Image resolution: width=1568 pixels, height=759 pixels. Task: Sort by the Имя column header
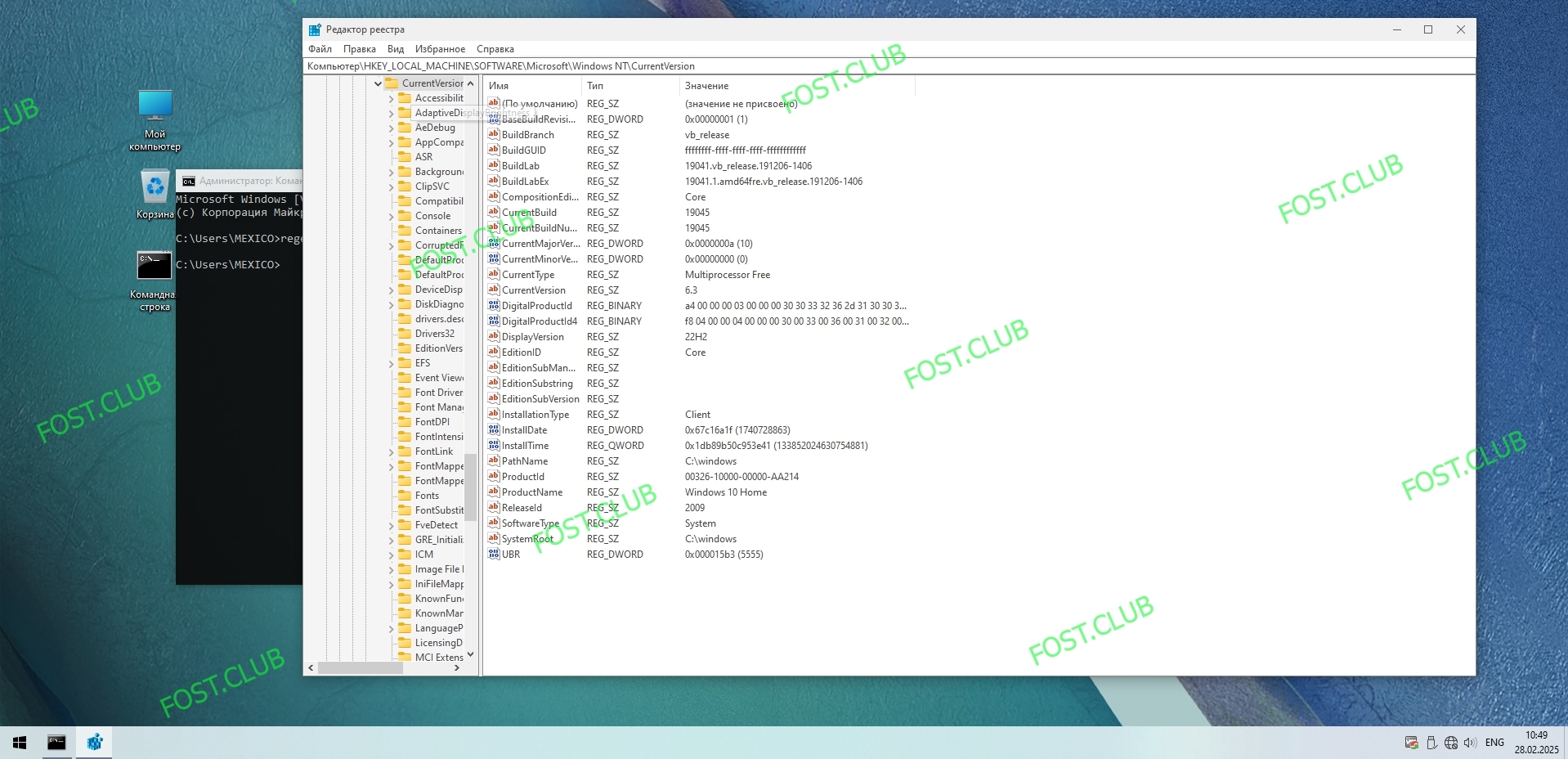532,85
